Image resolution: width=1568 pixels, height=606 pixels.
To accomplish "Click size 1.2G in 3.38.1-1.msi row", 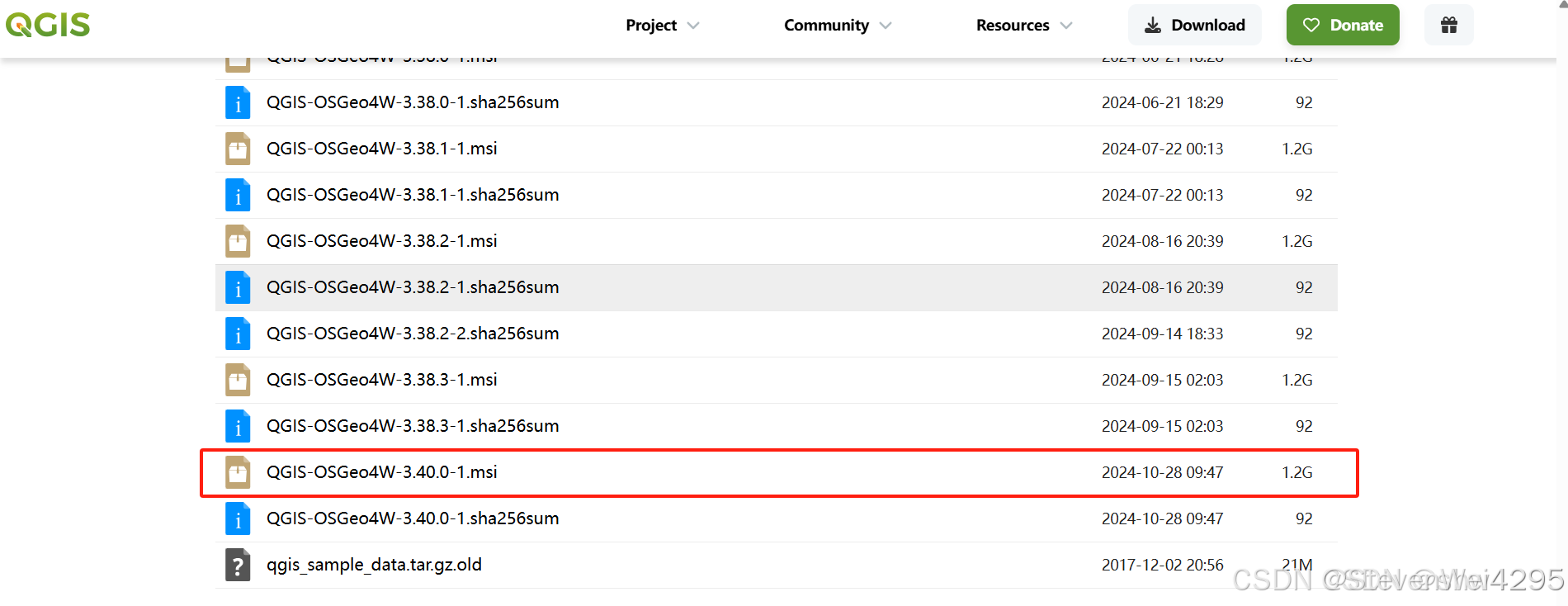I will (1296, 149).
